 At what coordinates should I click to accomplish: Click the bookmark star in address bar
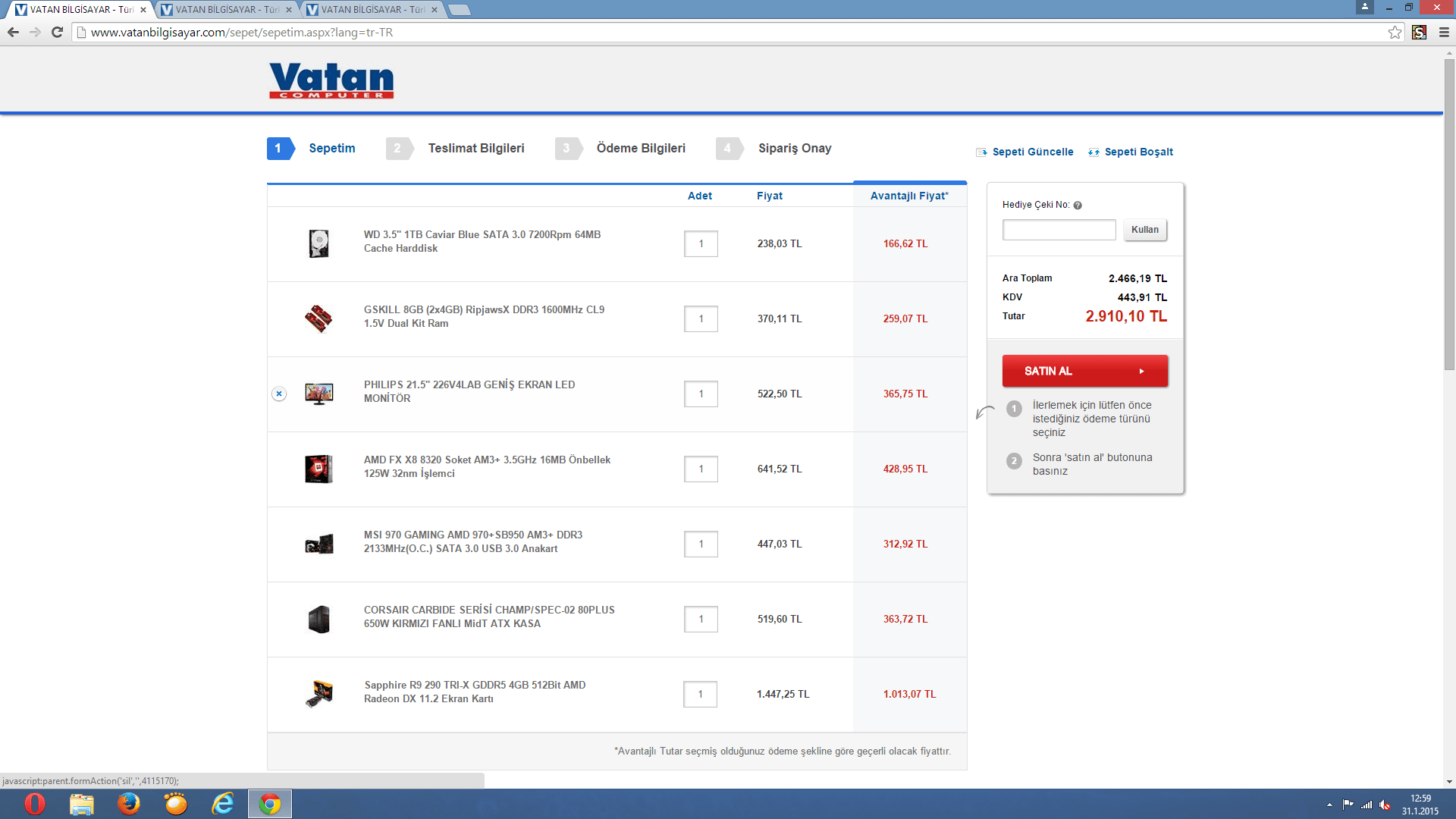point(1395,33)
